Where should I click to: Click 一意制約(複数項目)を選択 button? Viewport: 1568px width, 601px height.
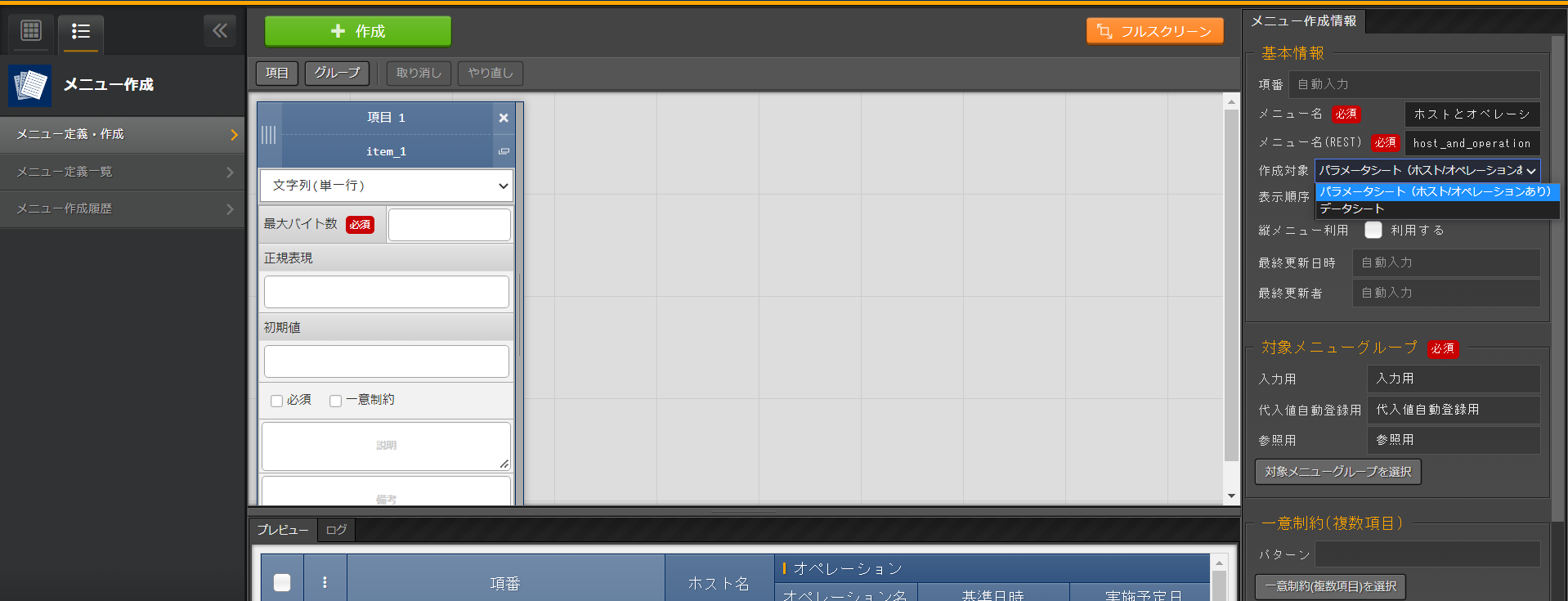1330,586
